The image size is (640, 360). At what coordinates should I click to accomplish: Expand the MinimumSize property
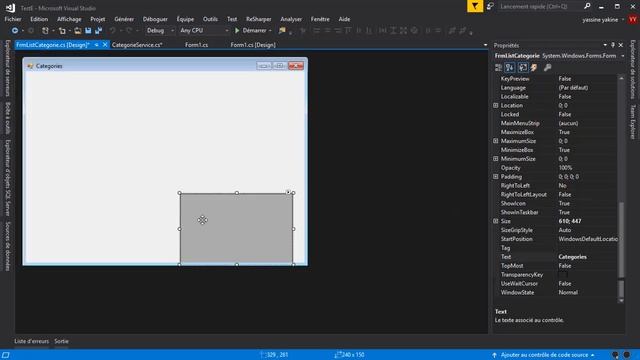496,159
